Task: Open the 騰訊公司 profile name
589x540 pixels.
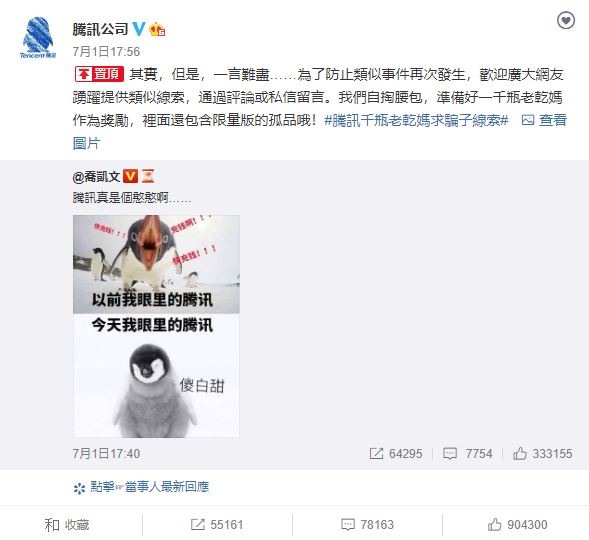Action: pyautogui.click(x=100, y=29)
